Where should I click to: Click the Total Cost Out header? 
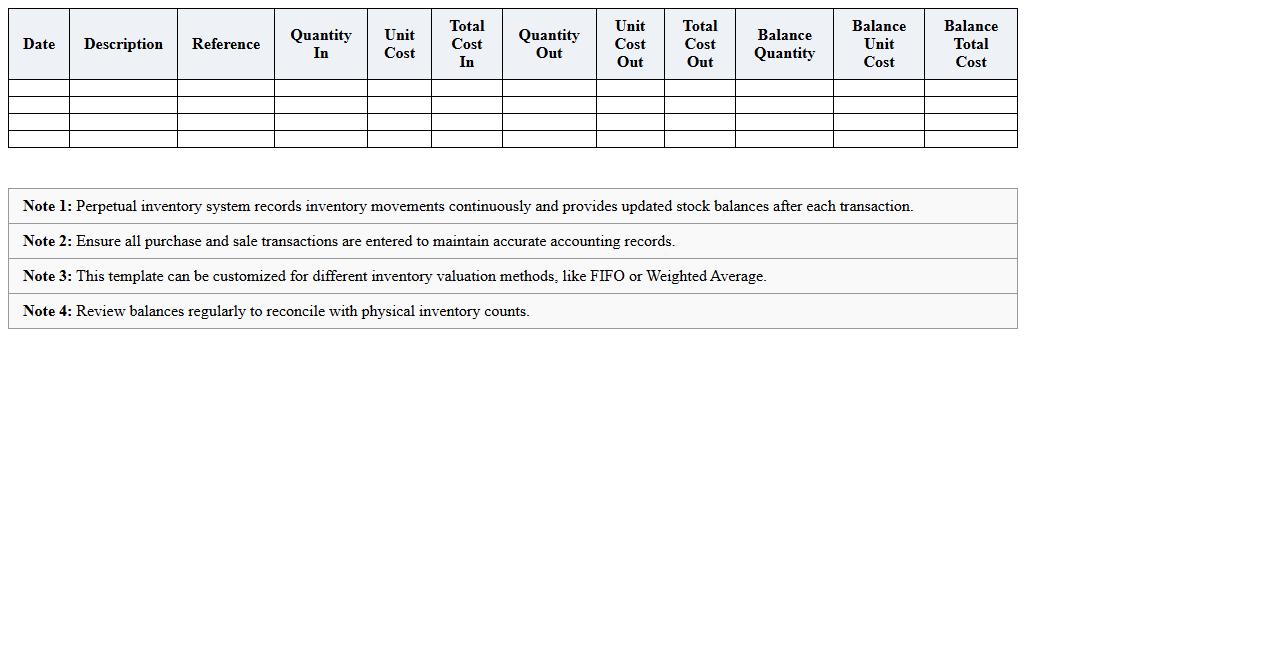pyautogui.click(x=700, y=44)
